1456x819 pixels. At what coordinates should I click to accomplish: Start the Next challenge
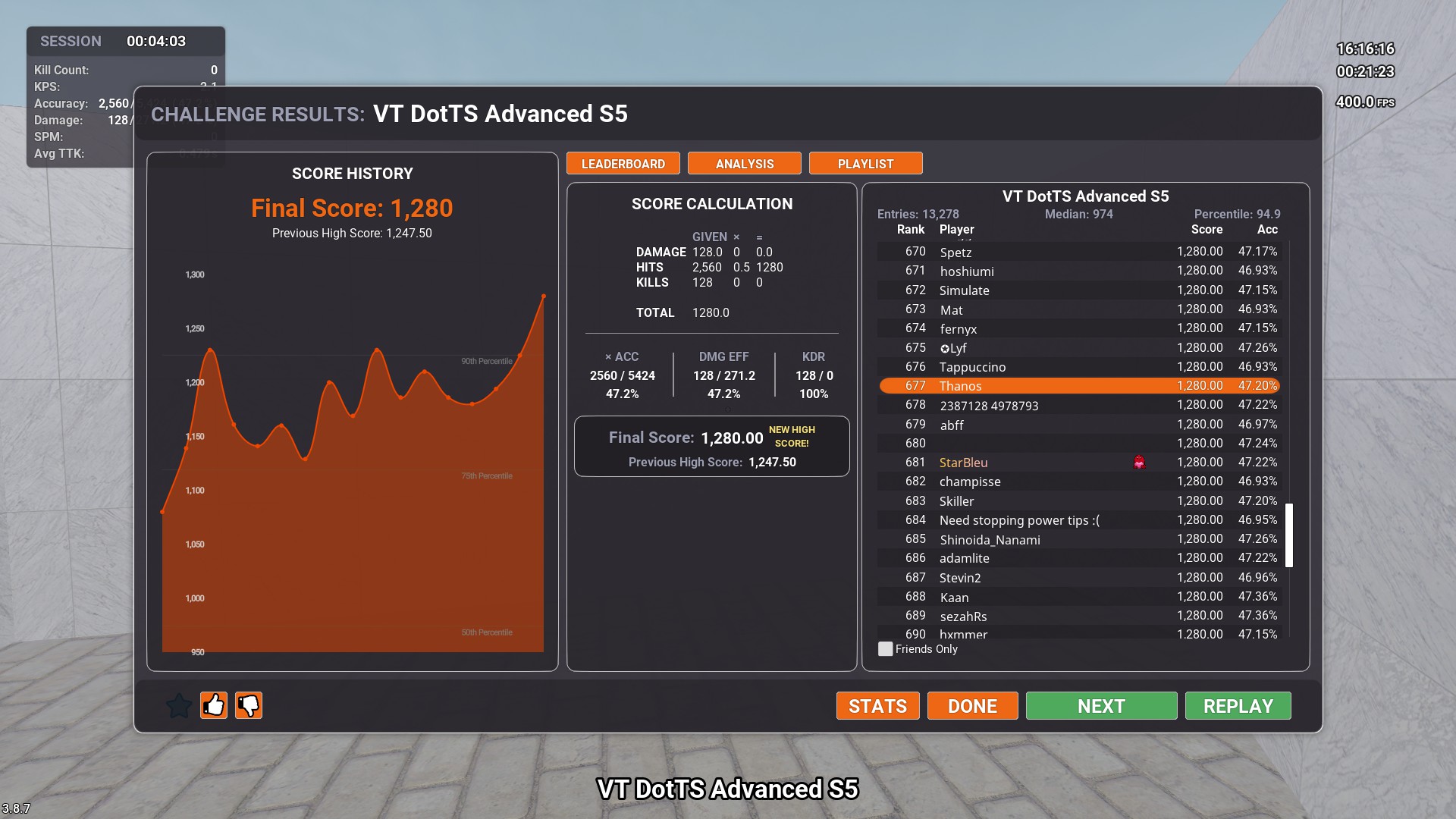point(1101,706)
